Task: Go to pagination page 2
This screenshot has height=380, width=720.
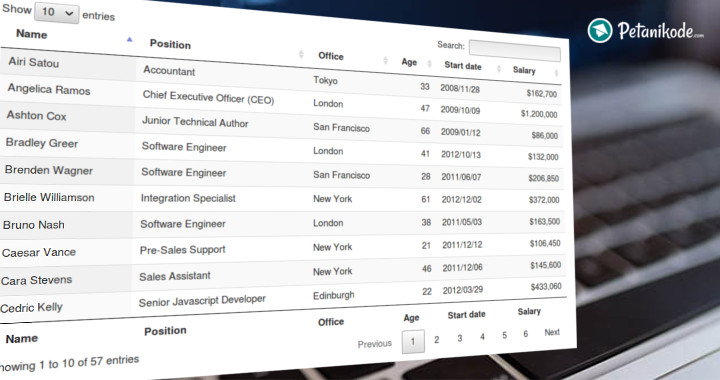Action: pos(437,340)
